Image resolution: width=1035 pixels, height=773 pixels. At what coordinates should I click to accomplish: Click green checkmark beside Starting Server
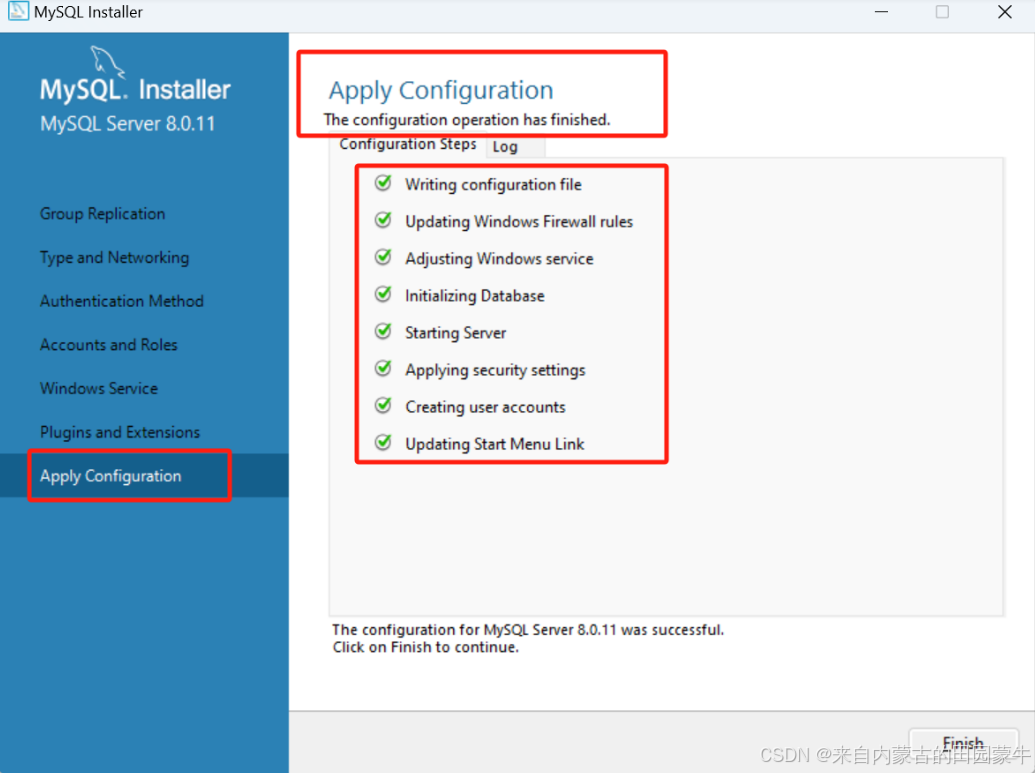(384, 331)
